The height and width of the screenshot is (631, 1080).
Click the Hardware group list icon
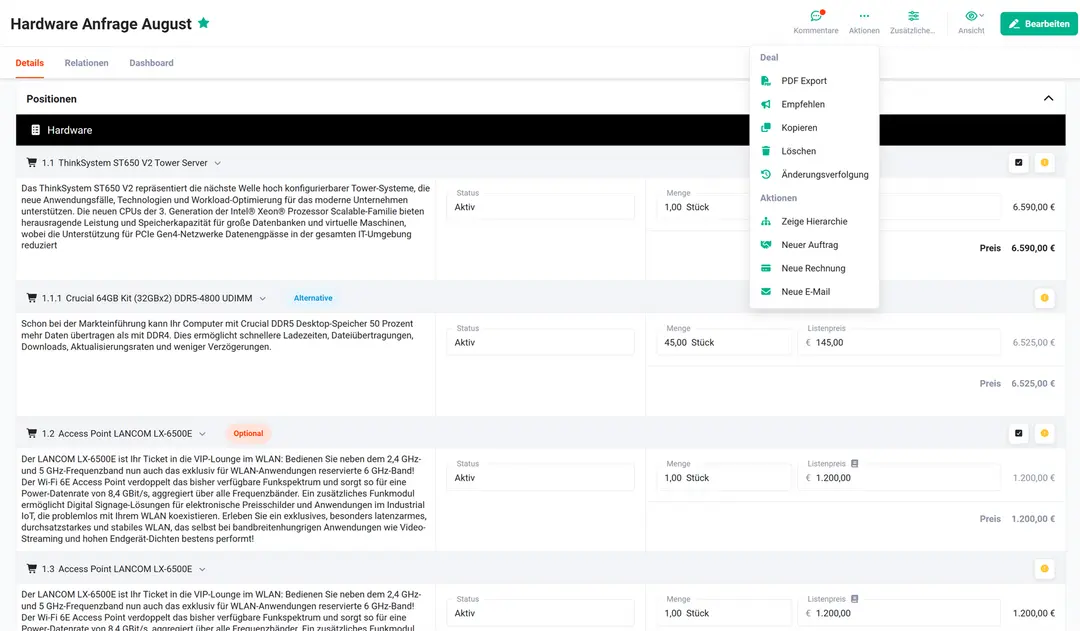coord(35,130)
